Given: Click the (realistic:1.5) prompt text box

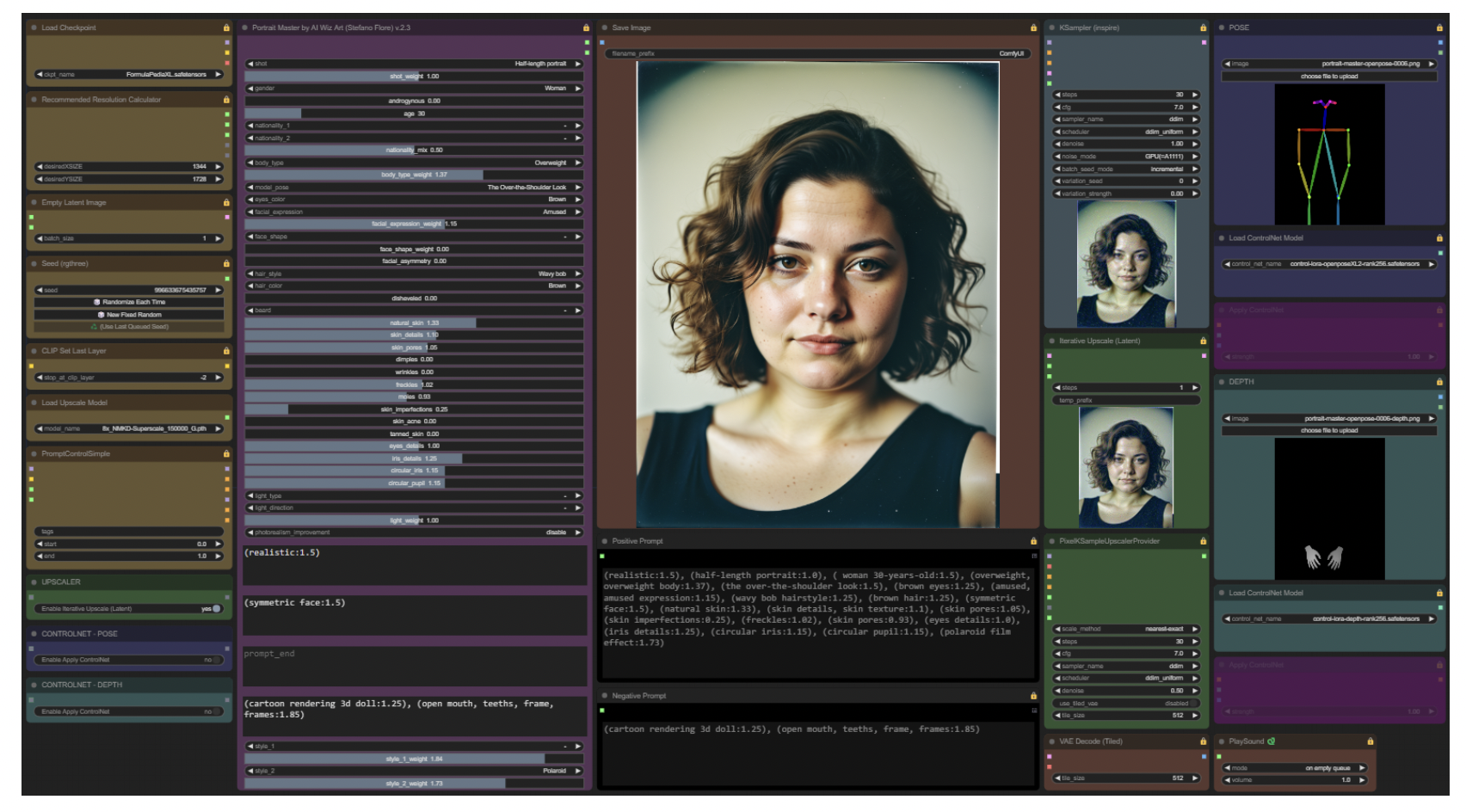Looking at the screenshot, I should 415,565.
